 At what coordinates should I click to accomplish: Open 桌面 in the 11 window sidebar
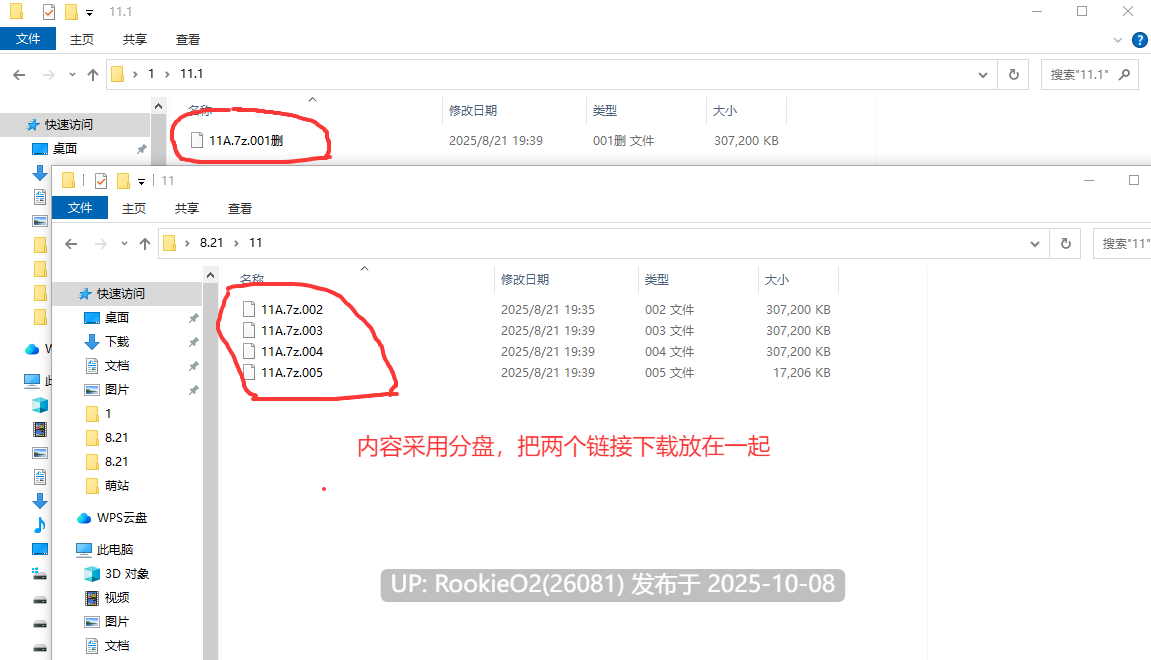tap(117, 317)
